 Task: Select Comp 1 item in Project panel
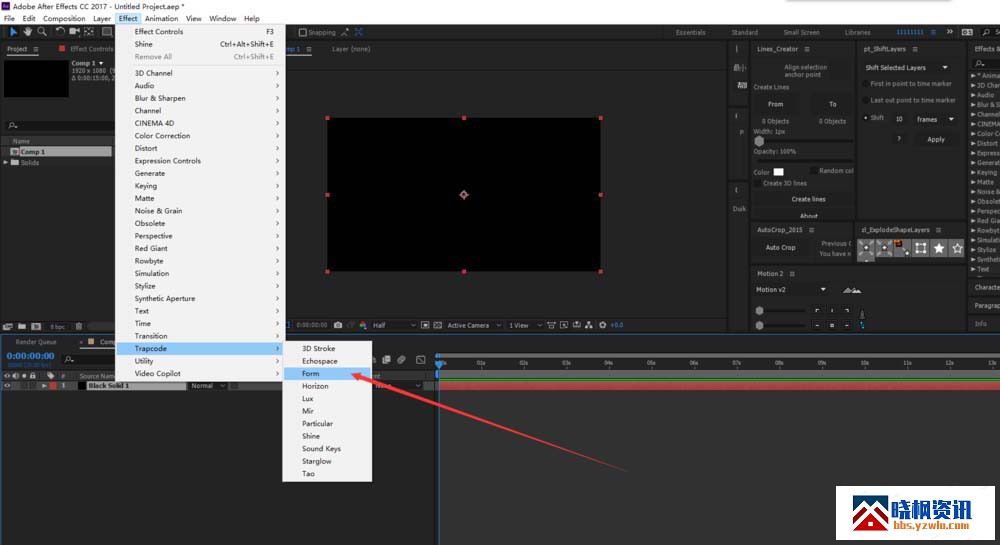(59, 152)
